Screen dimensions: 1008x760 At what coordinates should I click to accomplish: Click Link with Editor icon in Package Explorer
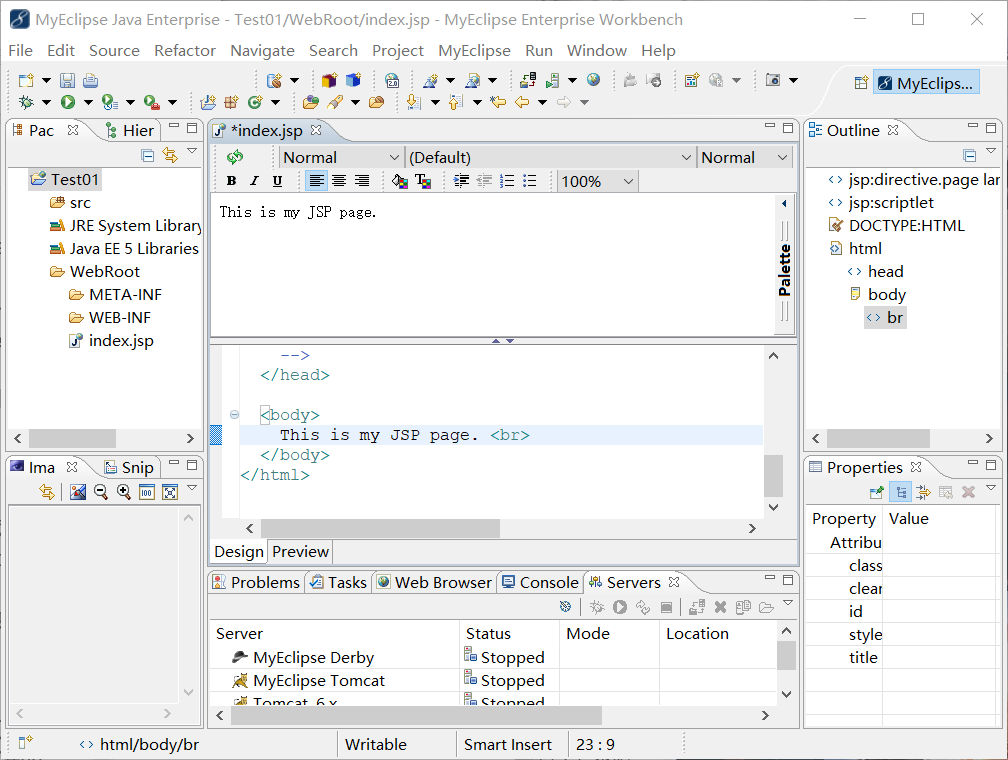(x=170, y=155)
